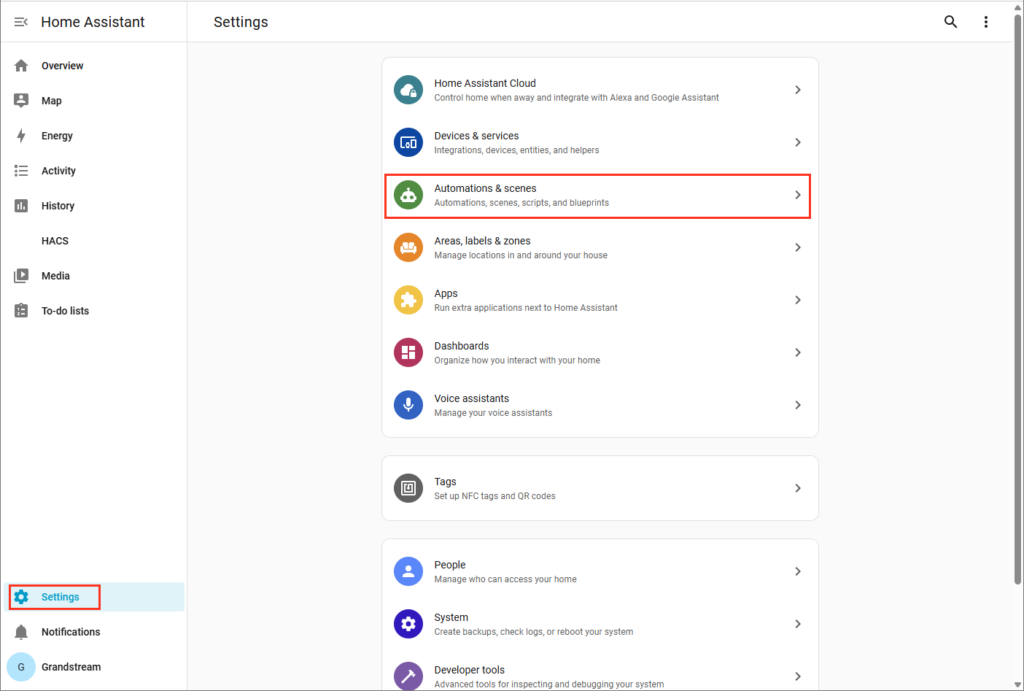Viewport: 1024px width, 691px height.
Task: Click the History chart icon
Action: 21,206
